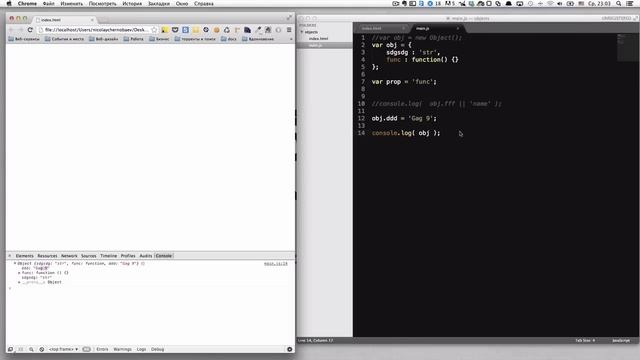The width and height of the screenshot is (640, 360).
Task: Open DevTools settings gear
Action: [289, 349]
